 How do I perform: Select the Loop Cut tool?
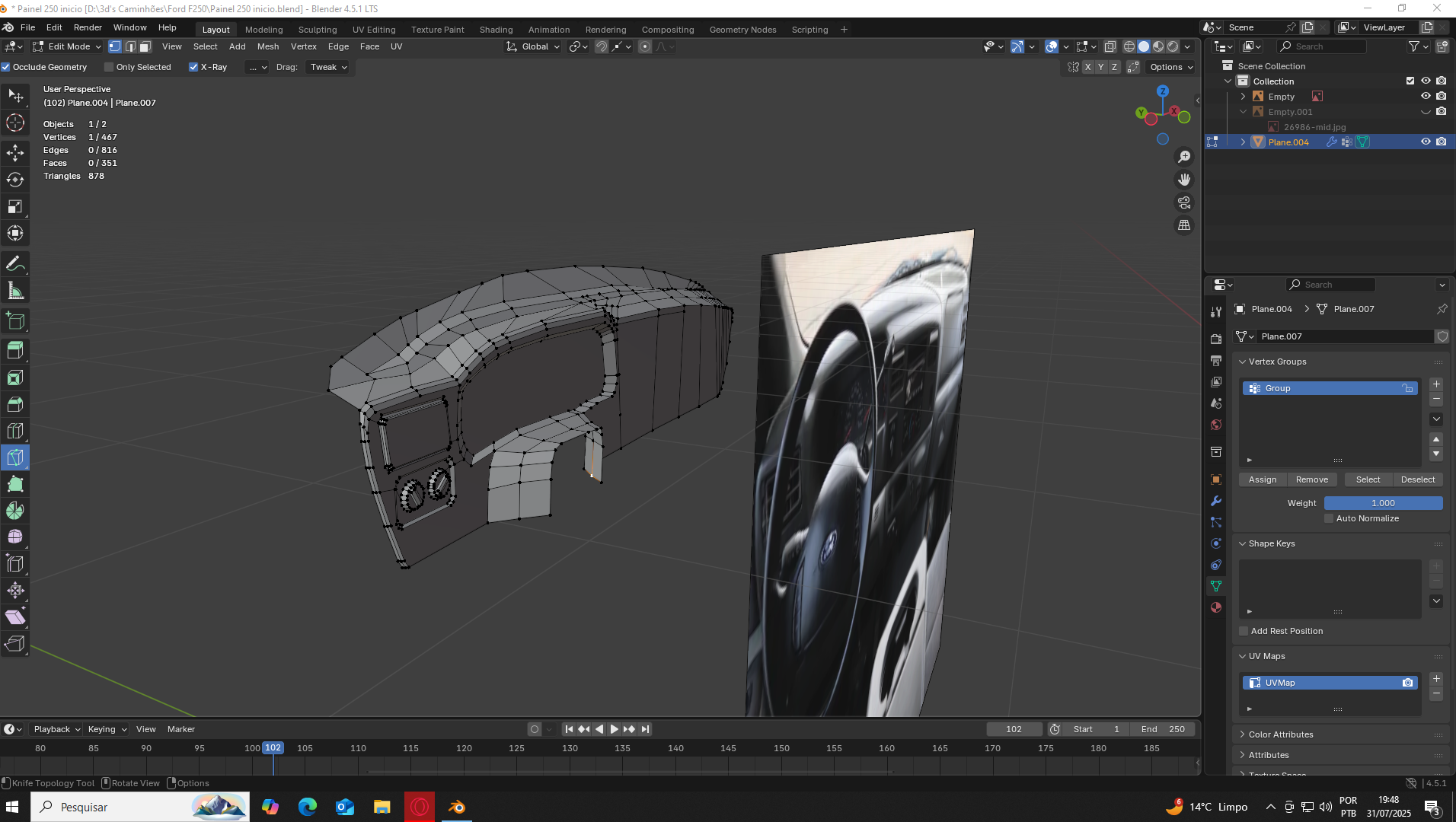click(x=15, y=431)
